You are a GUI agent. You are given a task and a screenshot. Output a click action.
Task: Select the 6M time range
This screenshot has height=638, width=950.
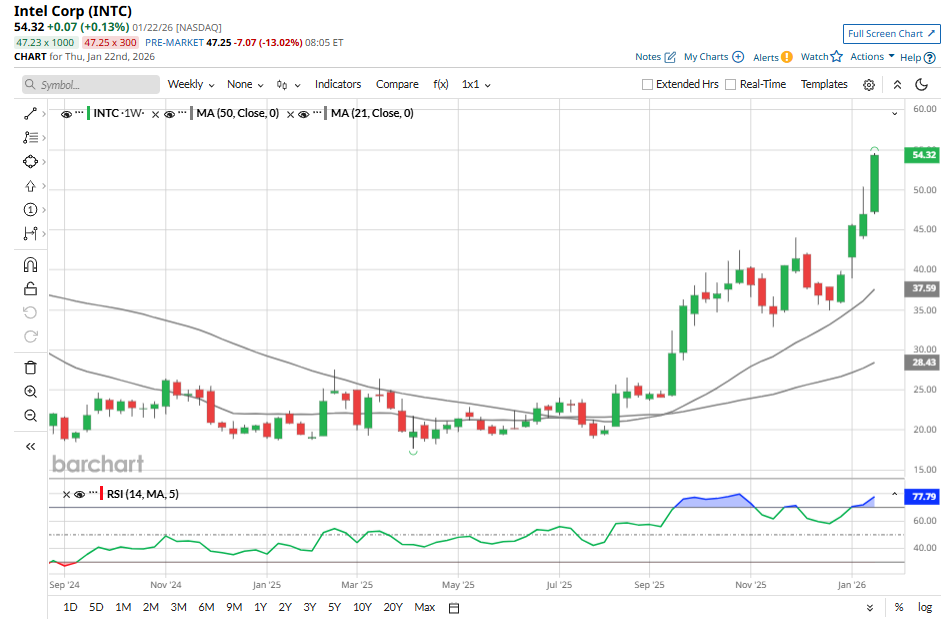click(206, 607)
